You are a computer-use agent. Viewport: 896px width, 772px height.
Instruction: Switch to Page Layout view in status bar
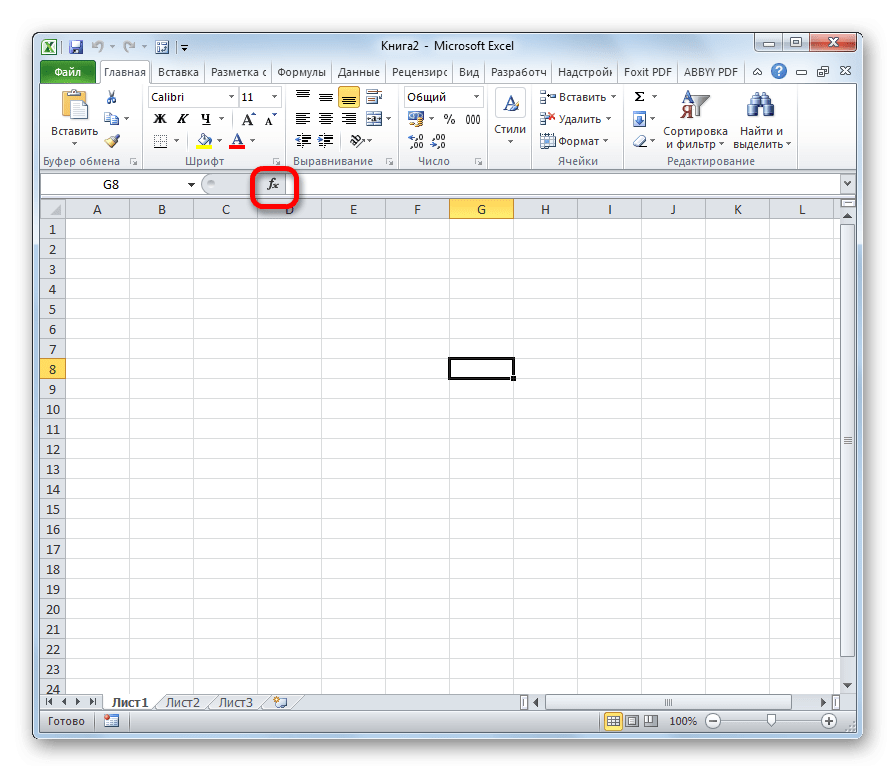pos(631,721)
